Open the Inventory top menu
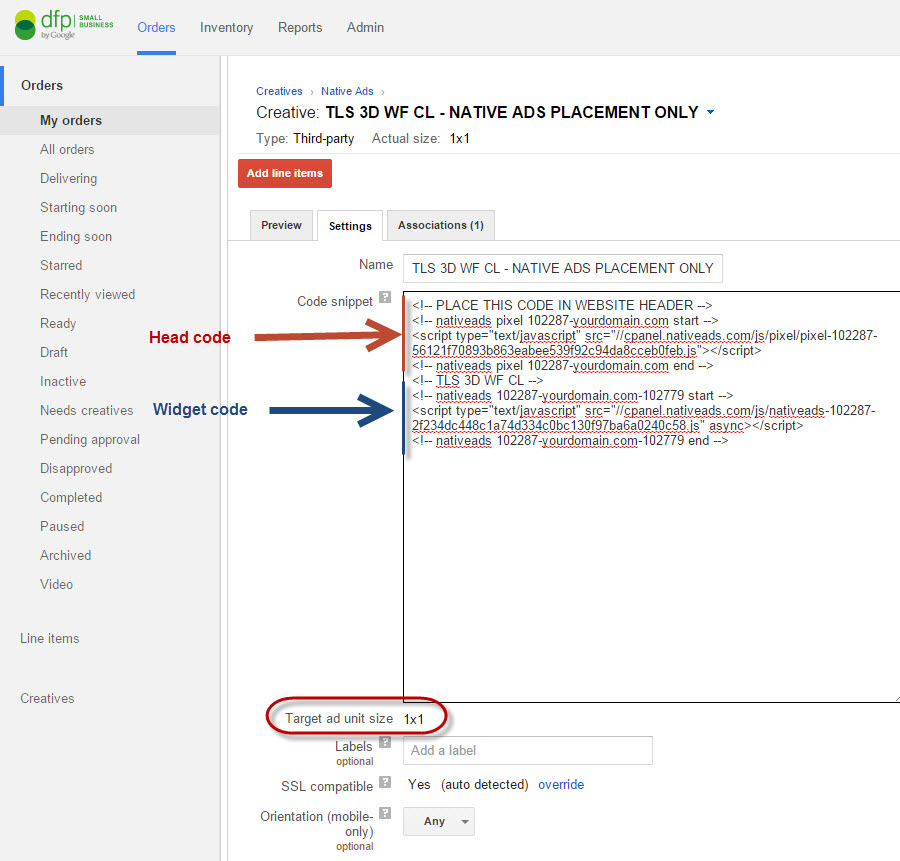The height and width of the screenshot is (861, 900). coord(226,28)
